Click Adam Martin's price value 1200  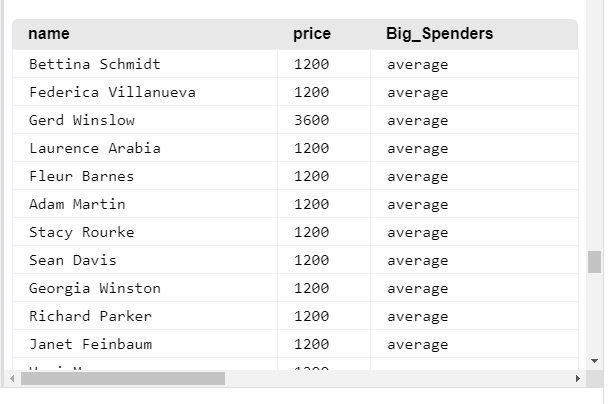pos(311,204)
